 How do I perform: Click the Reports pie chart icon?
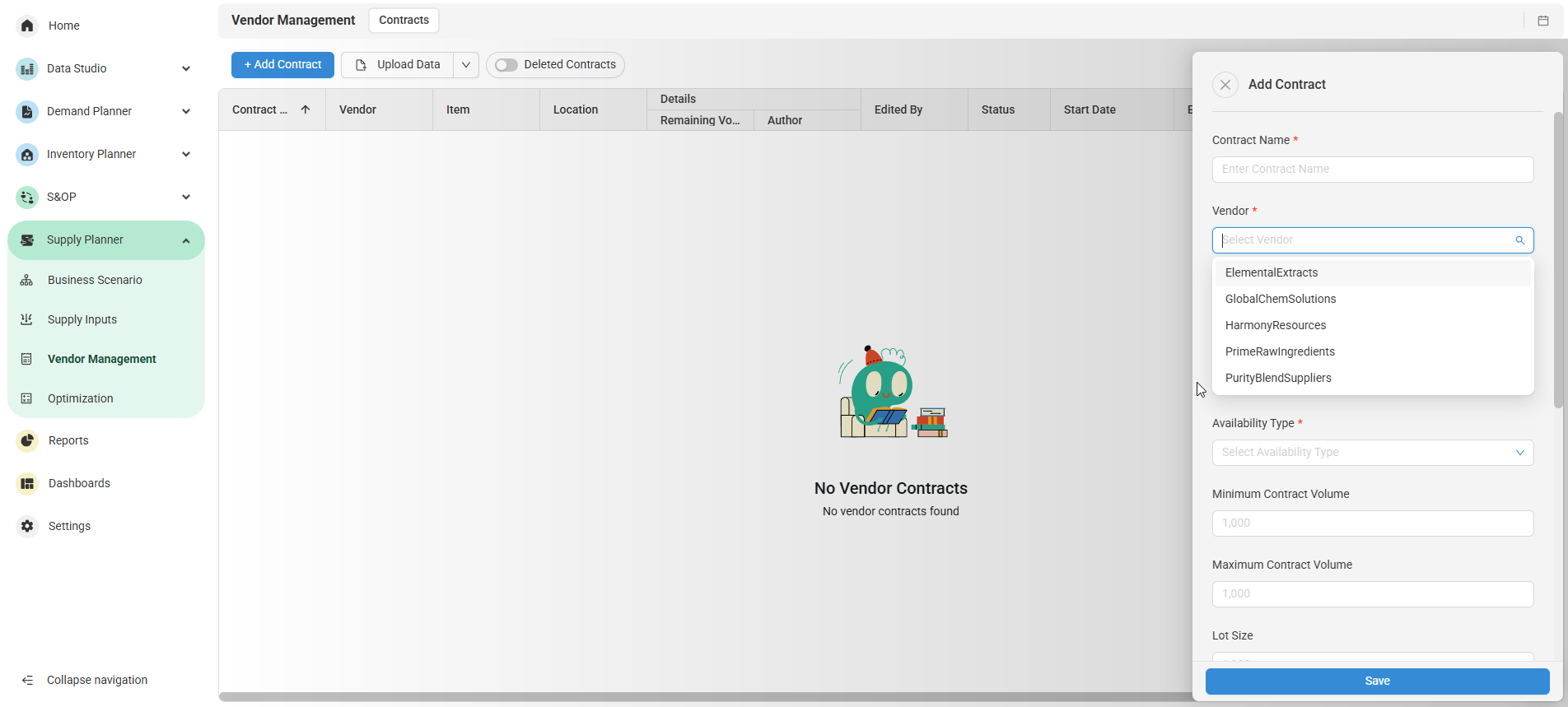point(27,440)
